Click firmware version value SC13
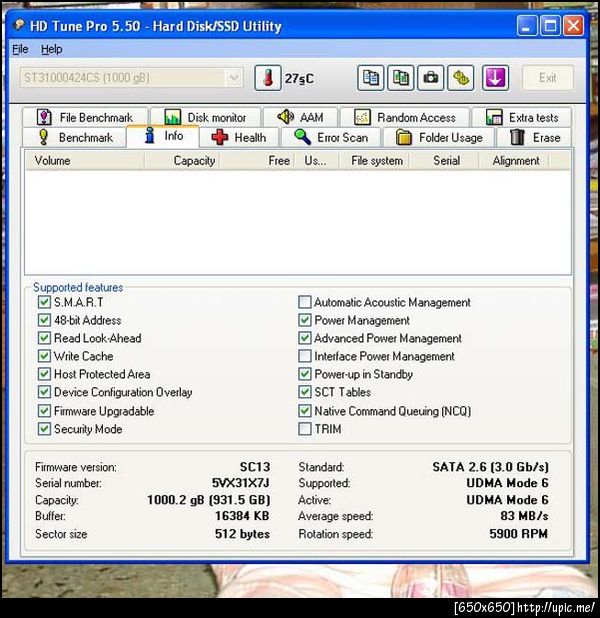The image size is (600, 618). coord(255,467)
